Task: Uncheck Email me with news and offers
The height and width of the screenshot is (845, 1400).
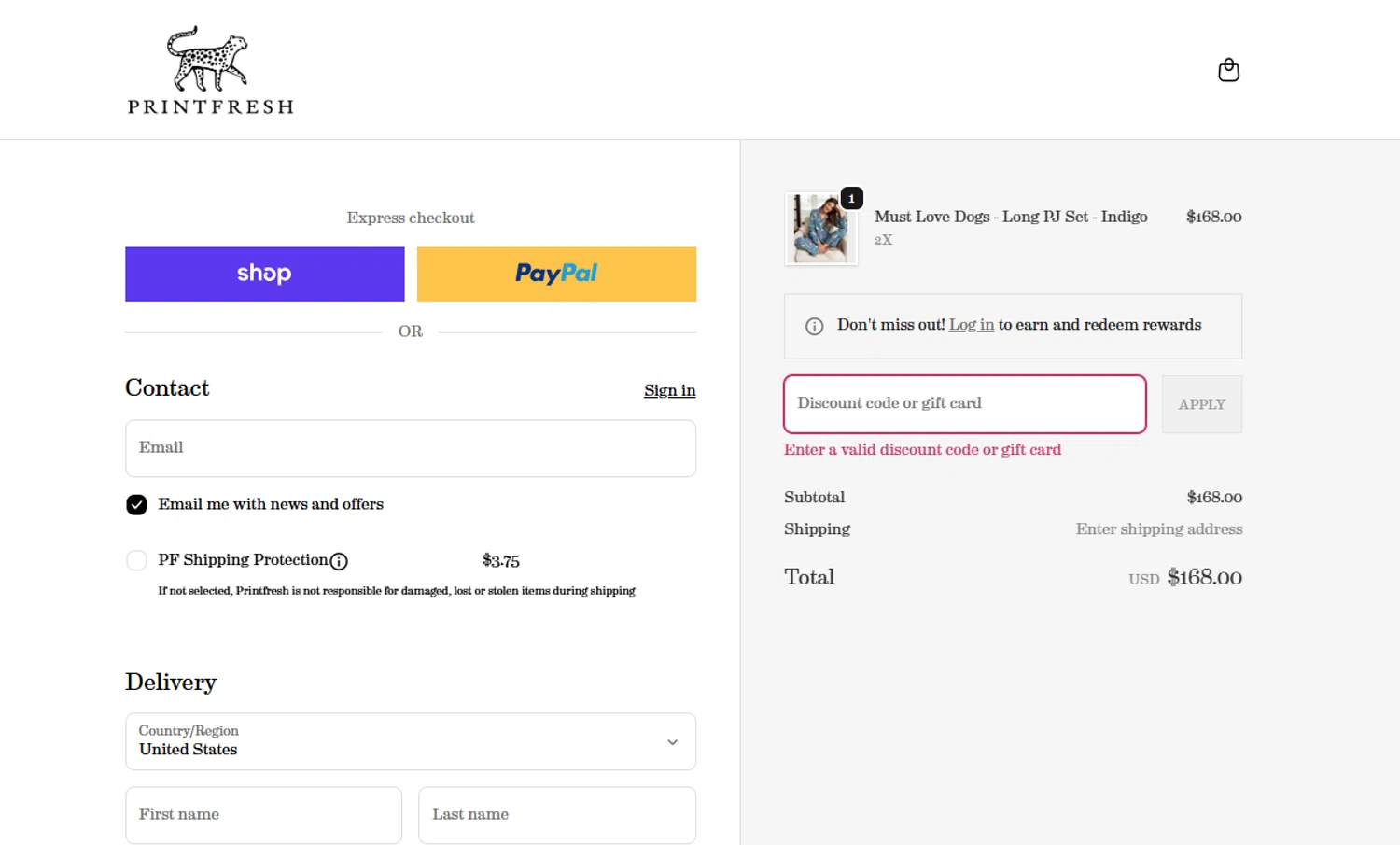Action: coord(136,505)
